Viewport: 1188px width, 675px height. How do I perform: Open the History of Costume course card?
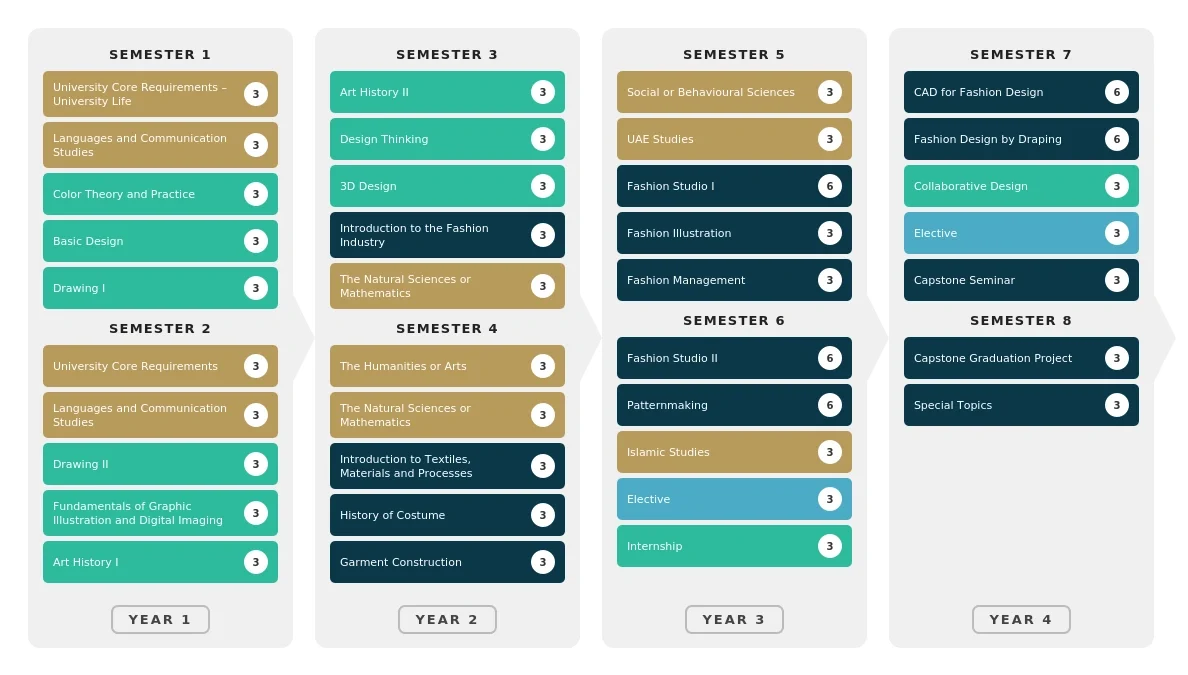pyautogui.click(x=447, y=515)
